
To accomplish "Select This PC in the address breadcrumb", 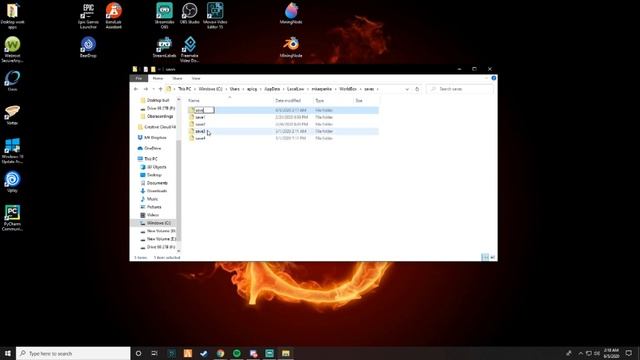I will tap(184, 89).
